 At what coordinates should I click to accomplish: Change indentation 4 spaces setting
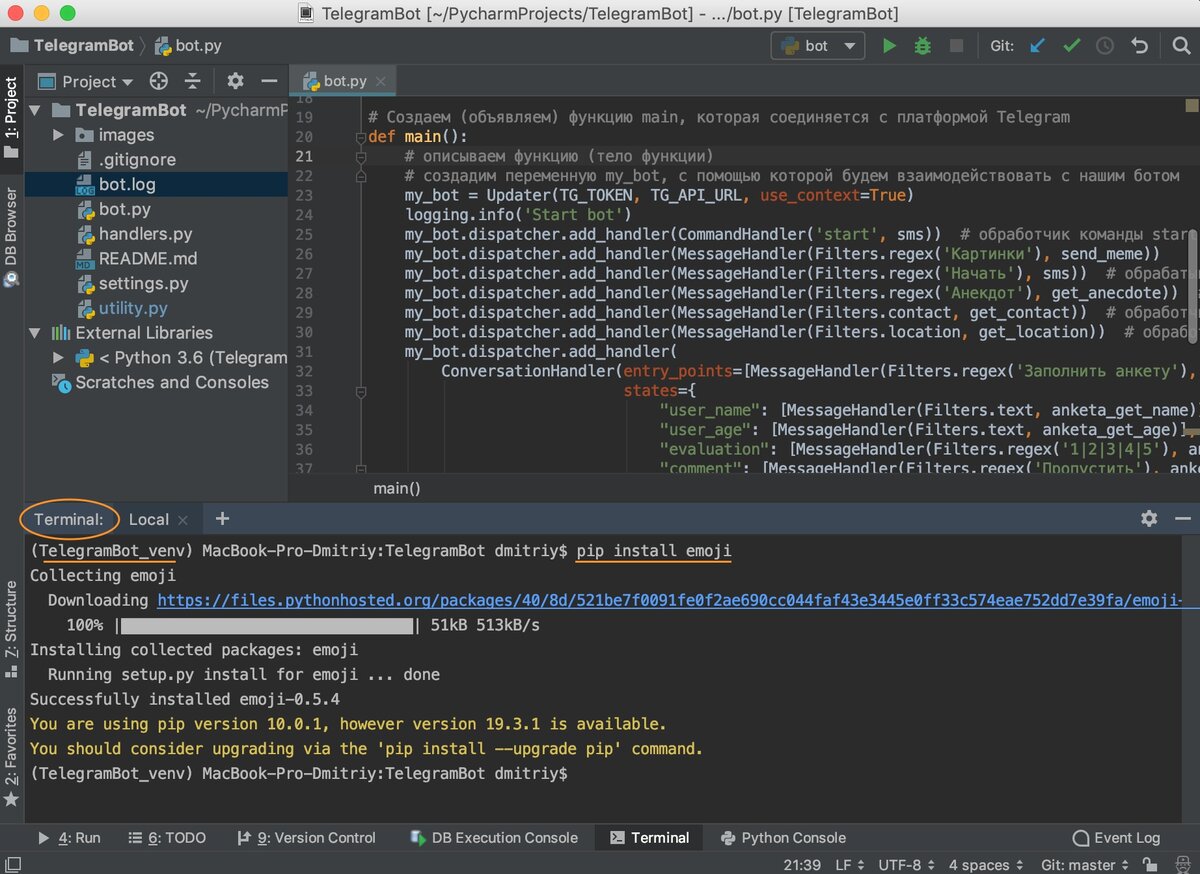(x=986, y=865)
